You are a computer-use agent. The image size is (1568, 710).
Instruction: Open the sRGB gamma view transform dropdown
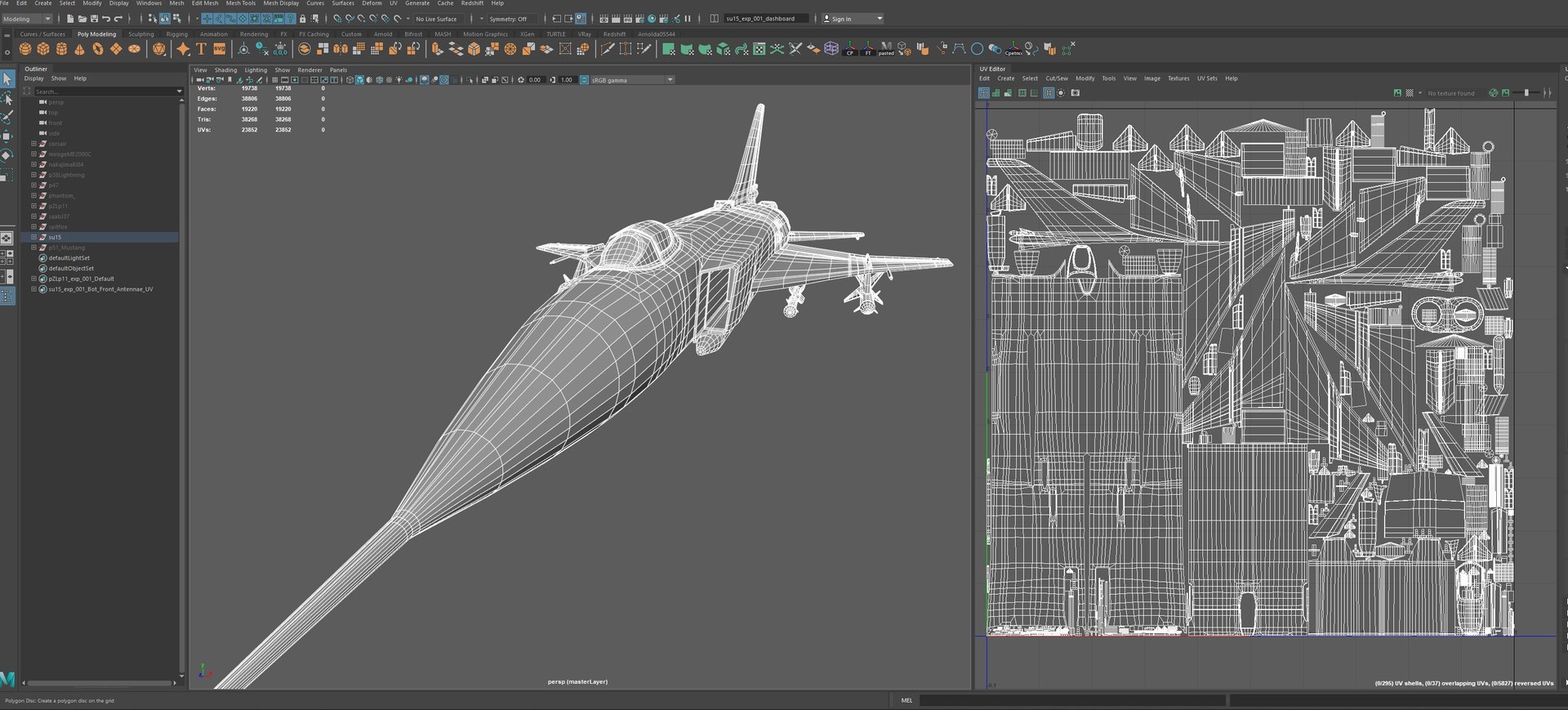[x=632, y=80]
